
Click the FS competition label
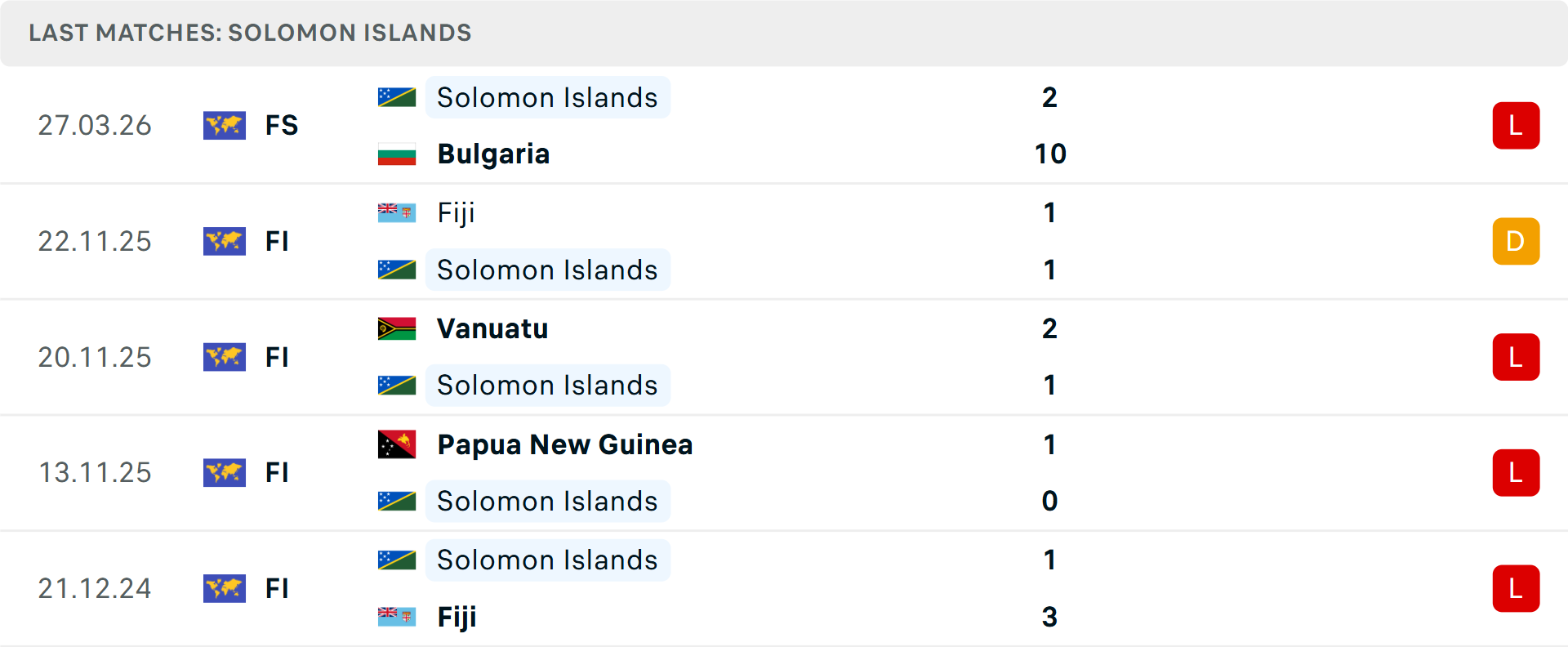[x=282, y=126]
